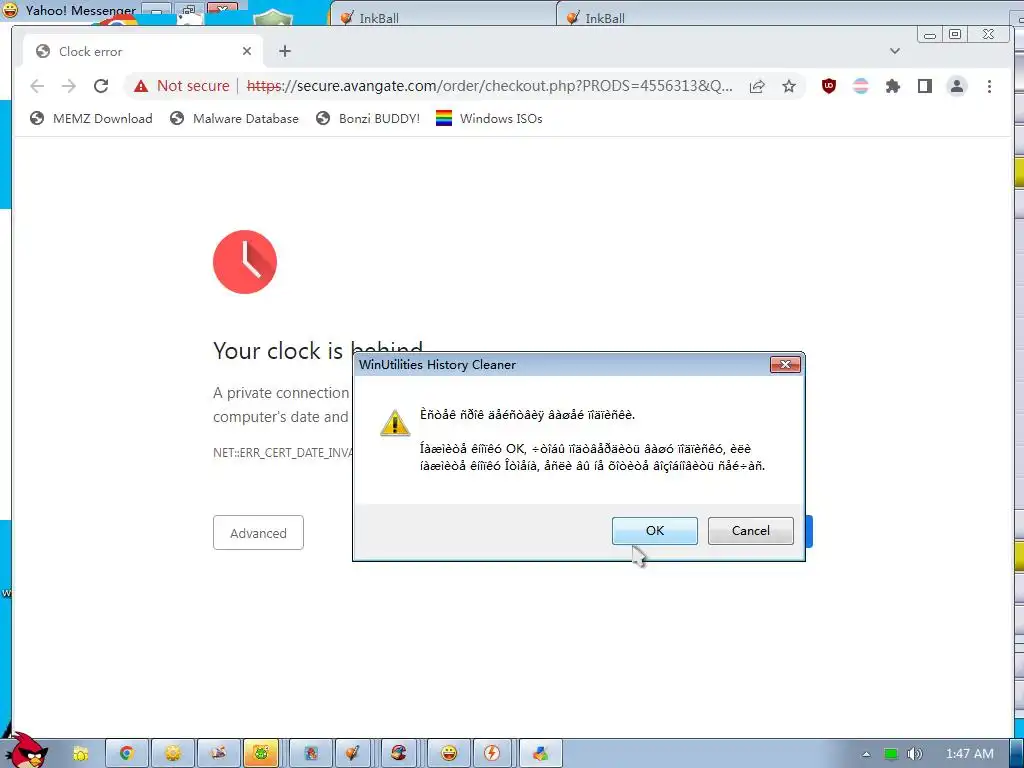Open Chrome profile avatar menu

(x=957, y=86)
